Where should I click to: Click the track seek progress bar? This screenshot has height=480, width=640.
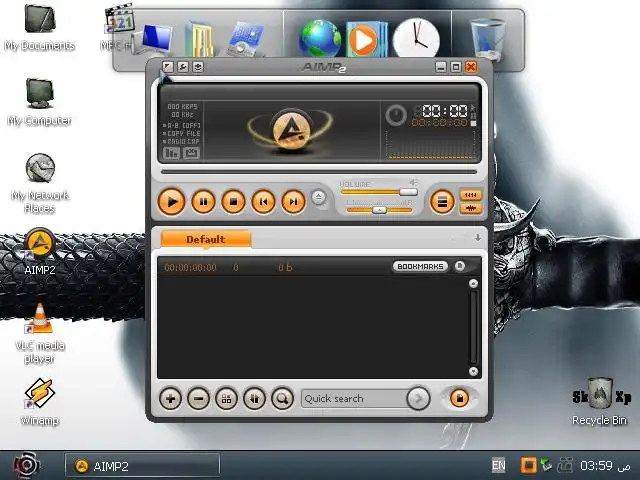(319, 172)
